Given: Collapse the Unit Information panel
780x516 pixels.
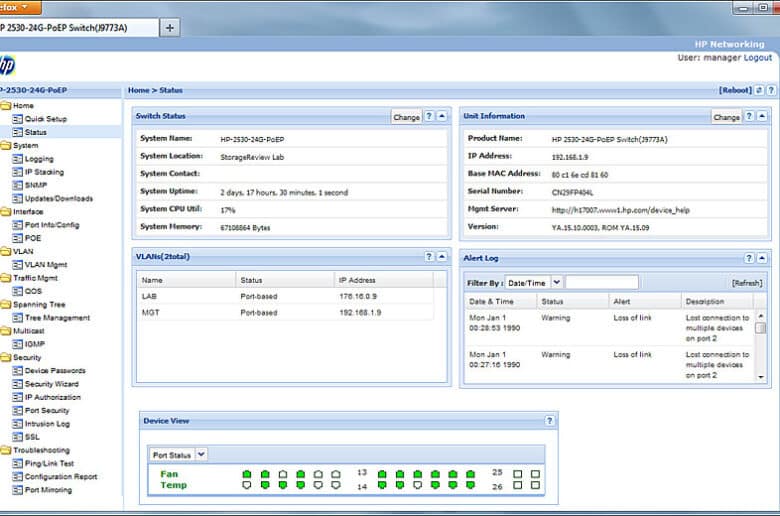Looking at the screenshot, I should pyautogui.click(x=762, y=116).
